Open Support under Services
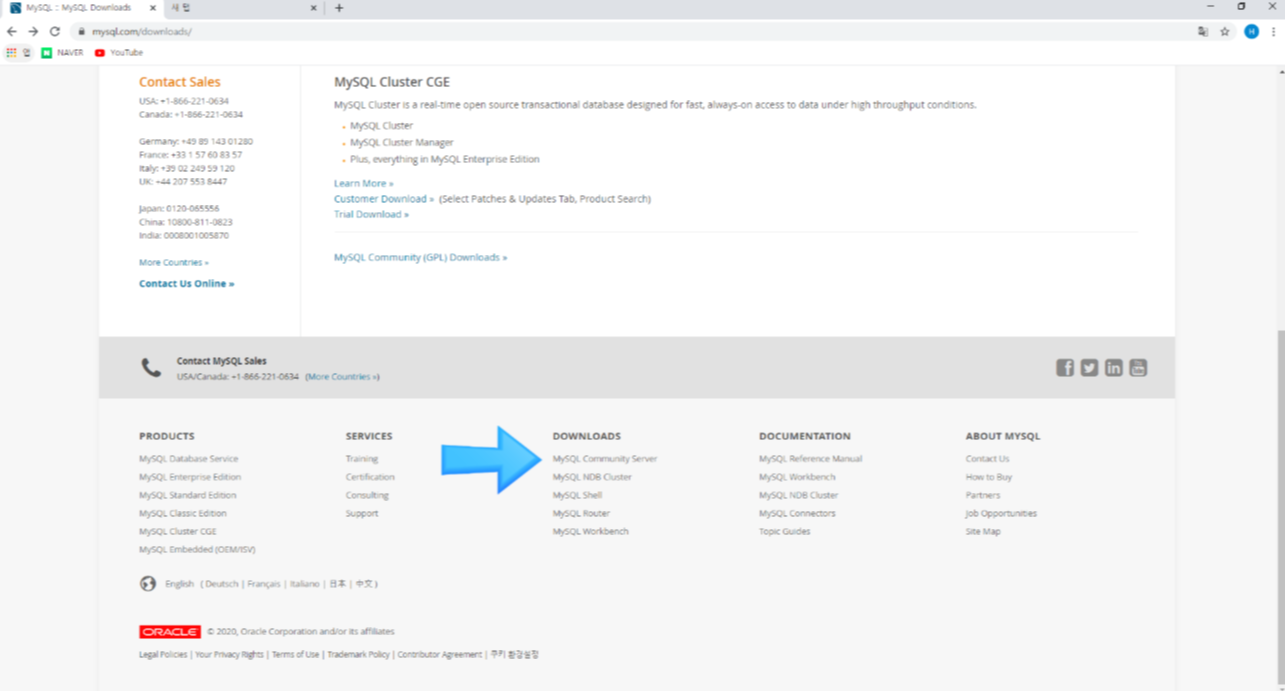1285x691 pixels. point(362,513)
